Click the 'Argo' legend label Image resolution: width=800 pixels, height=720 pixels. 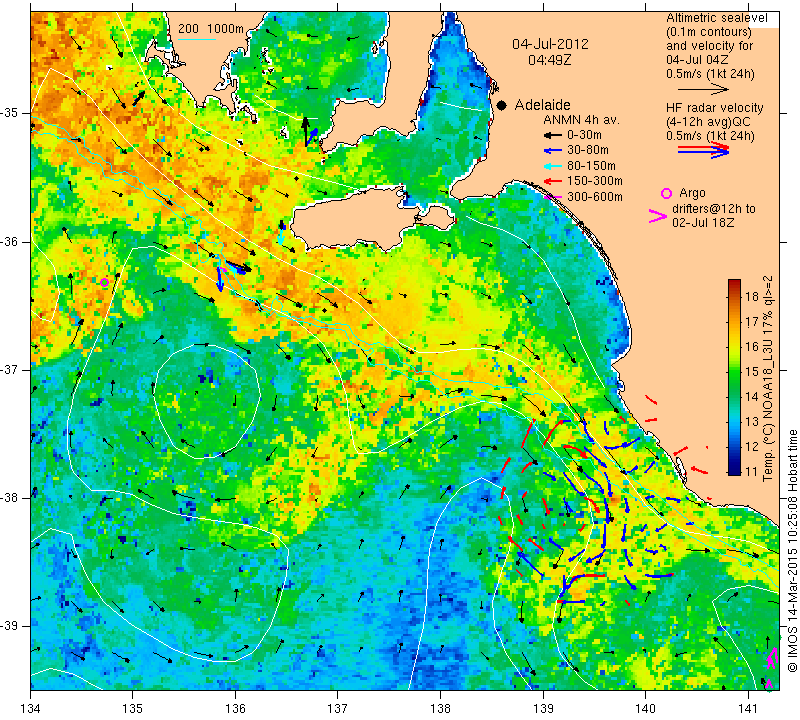(x=692, y=193)
